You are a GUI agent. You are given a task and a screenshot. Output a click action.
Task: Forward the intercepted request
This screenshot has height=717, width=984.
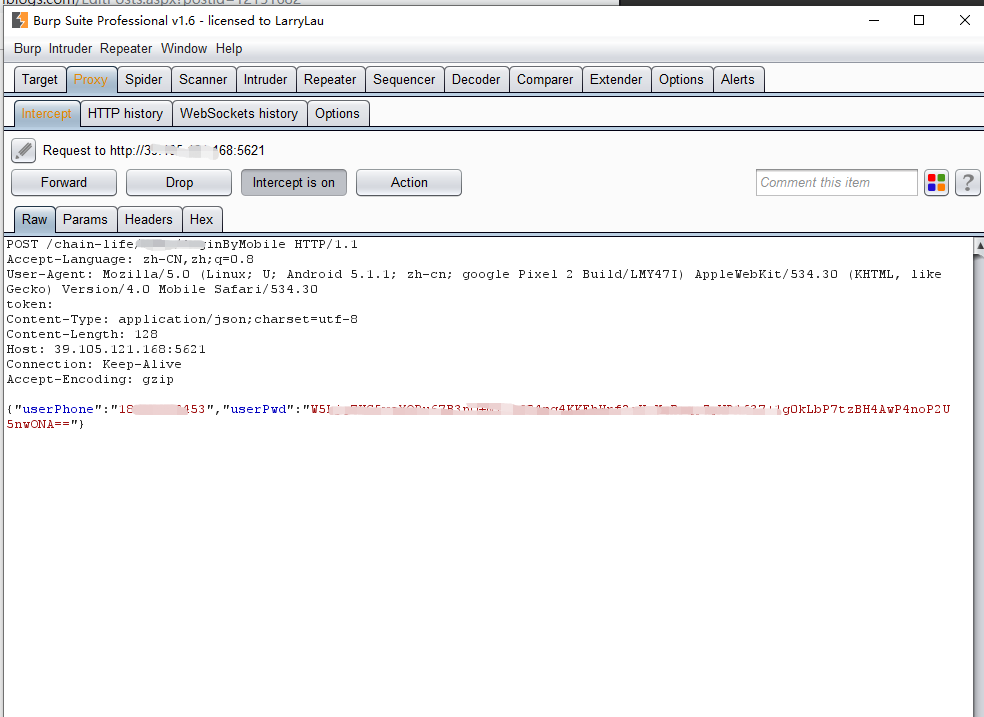click(64, 183)
